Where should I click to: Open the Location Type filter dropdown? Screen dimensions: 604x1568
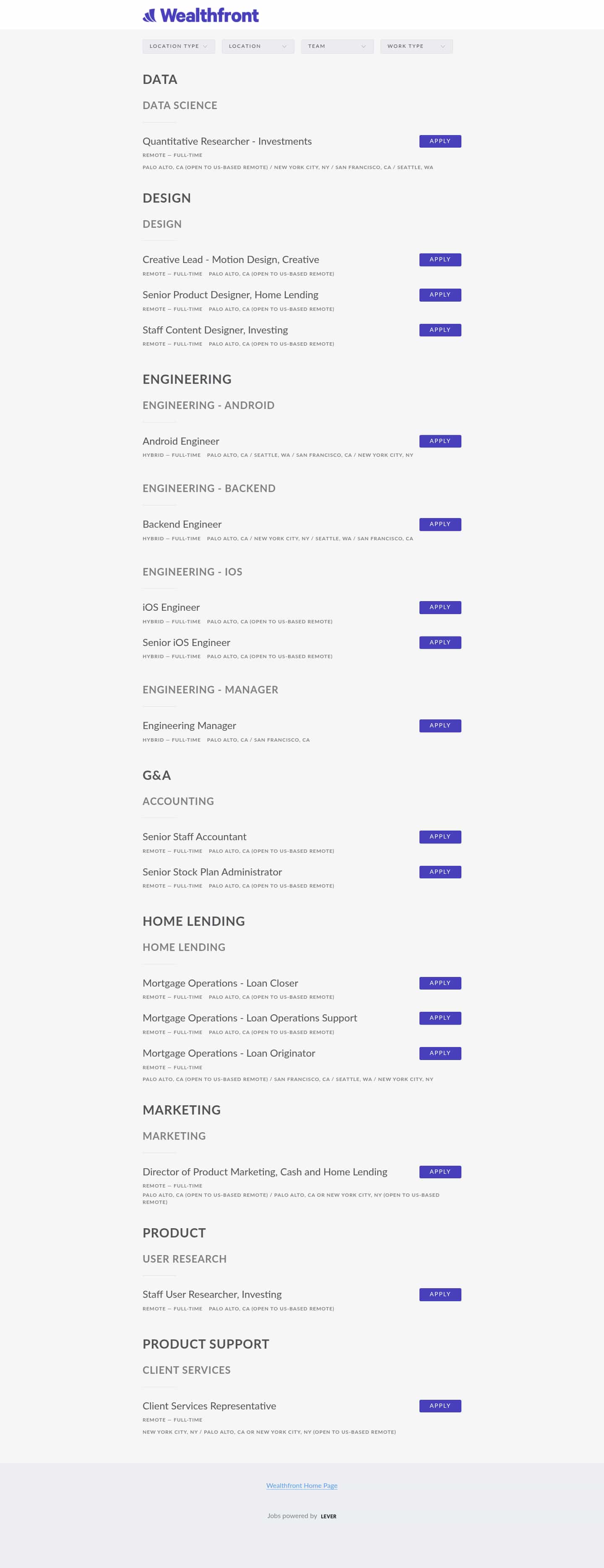coord(178,46)
